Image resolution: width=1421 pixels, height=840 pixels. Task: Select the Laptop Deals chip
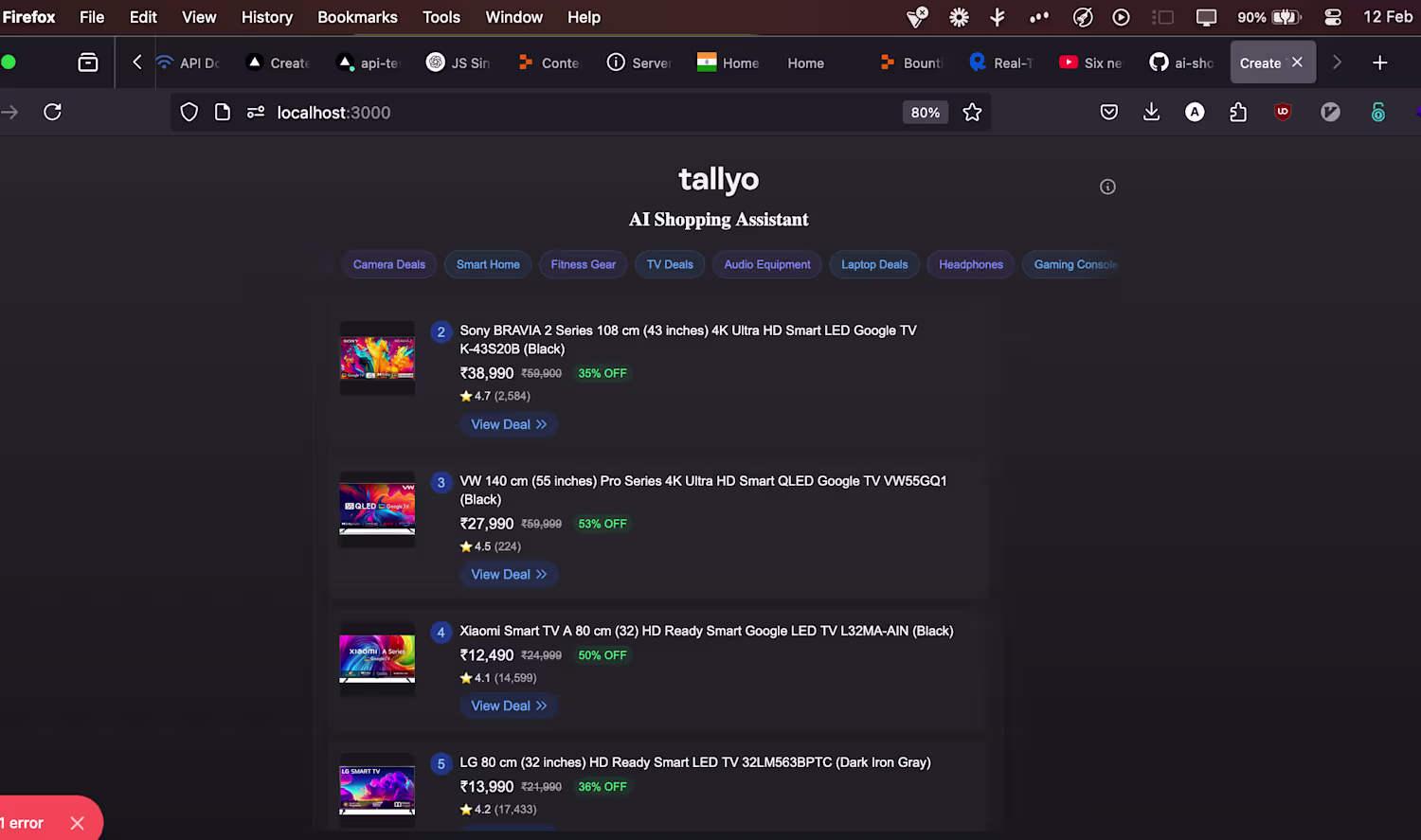click(874, 264)
